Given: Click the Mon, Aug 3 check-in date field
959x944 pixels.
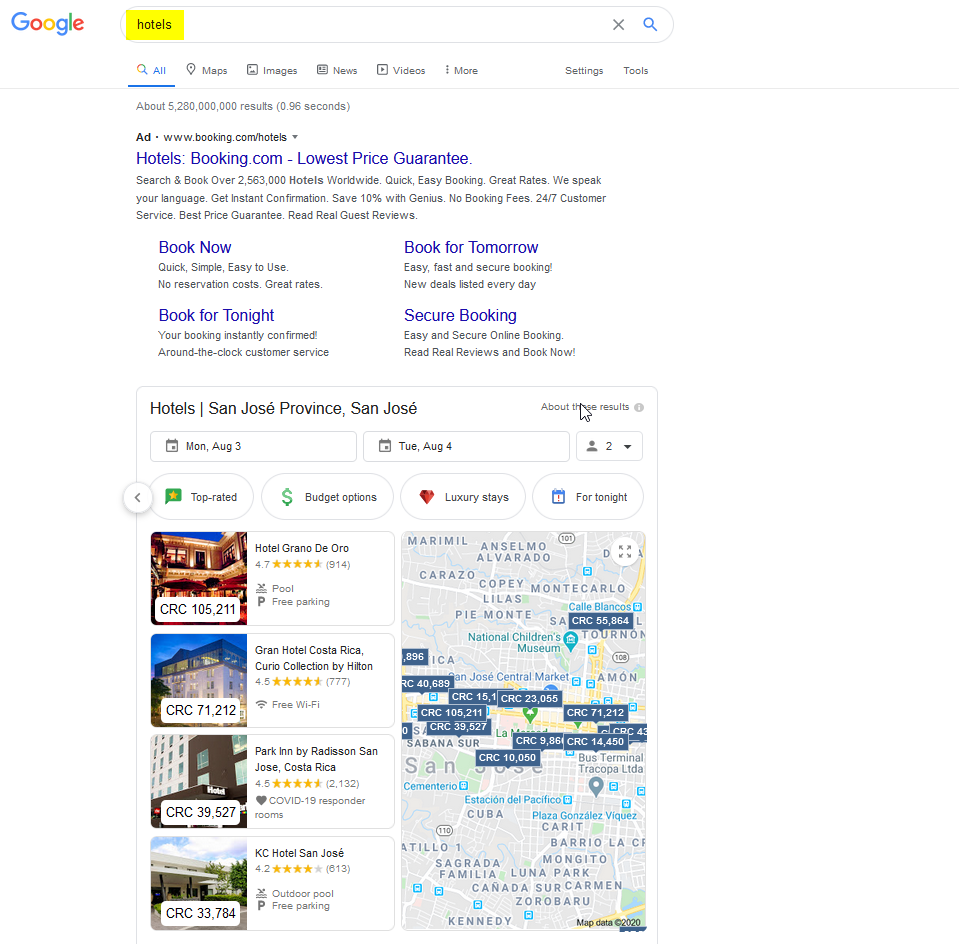Looking at the screenshot, I should tap(253, 446).
